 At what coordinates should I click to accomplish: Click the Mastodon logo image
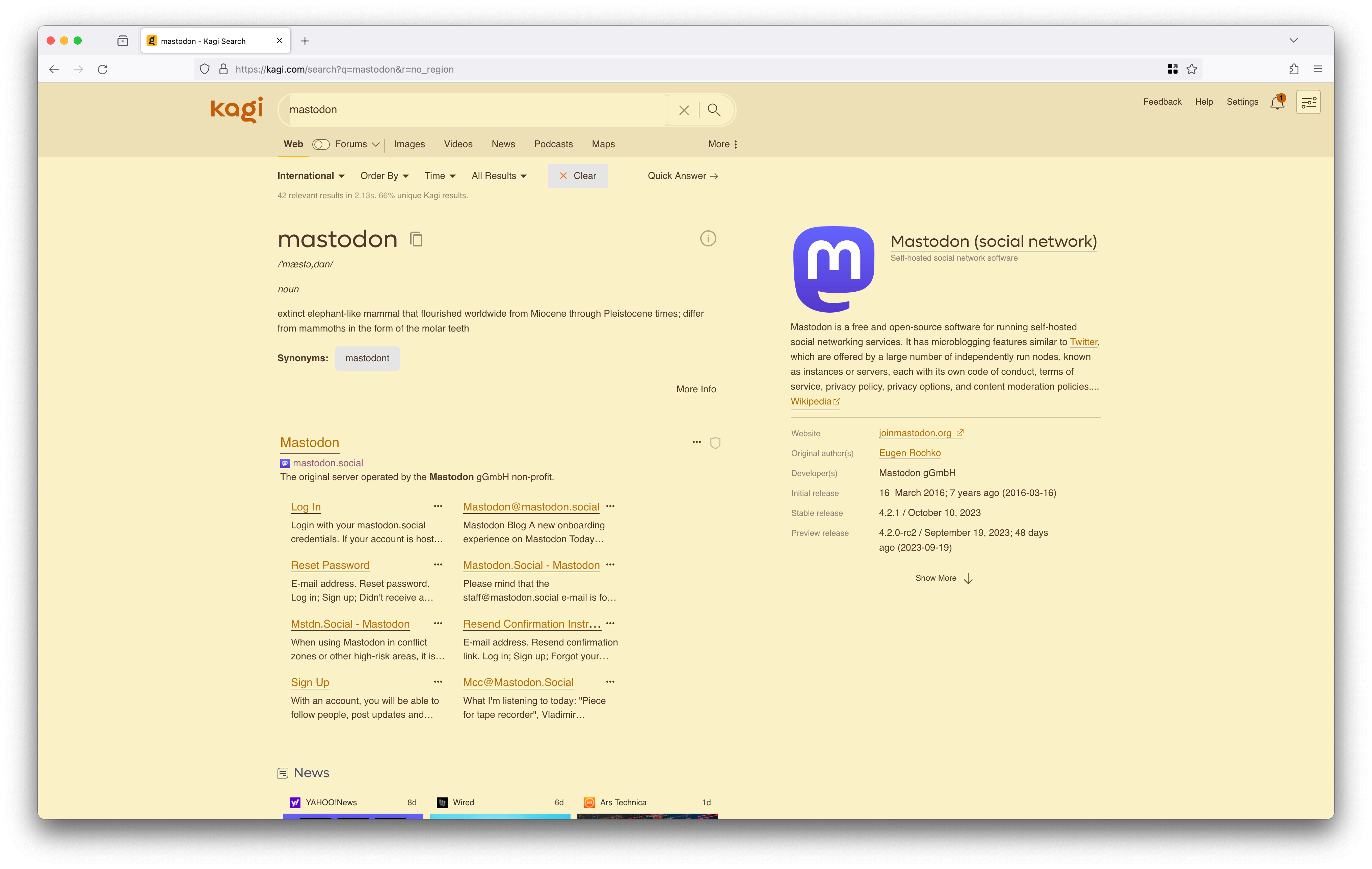pos(834,269)
